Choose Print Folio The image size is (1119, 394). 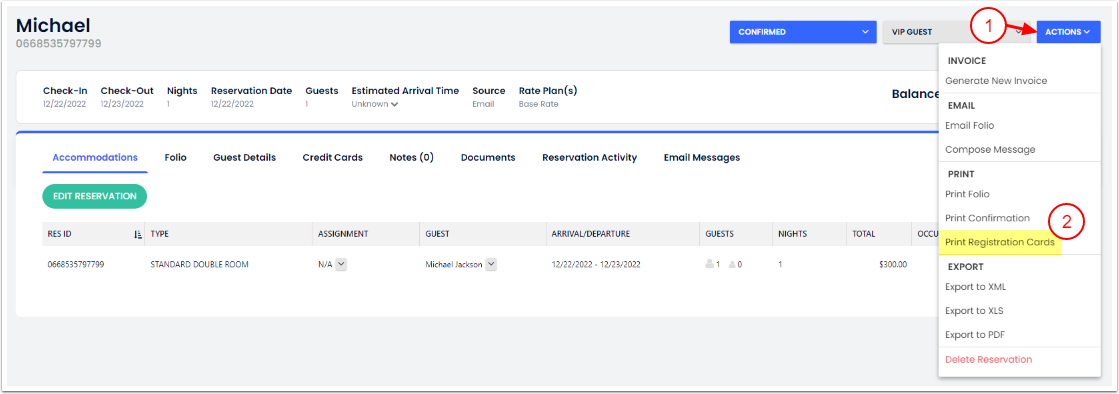point(967,194)
